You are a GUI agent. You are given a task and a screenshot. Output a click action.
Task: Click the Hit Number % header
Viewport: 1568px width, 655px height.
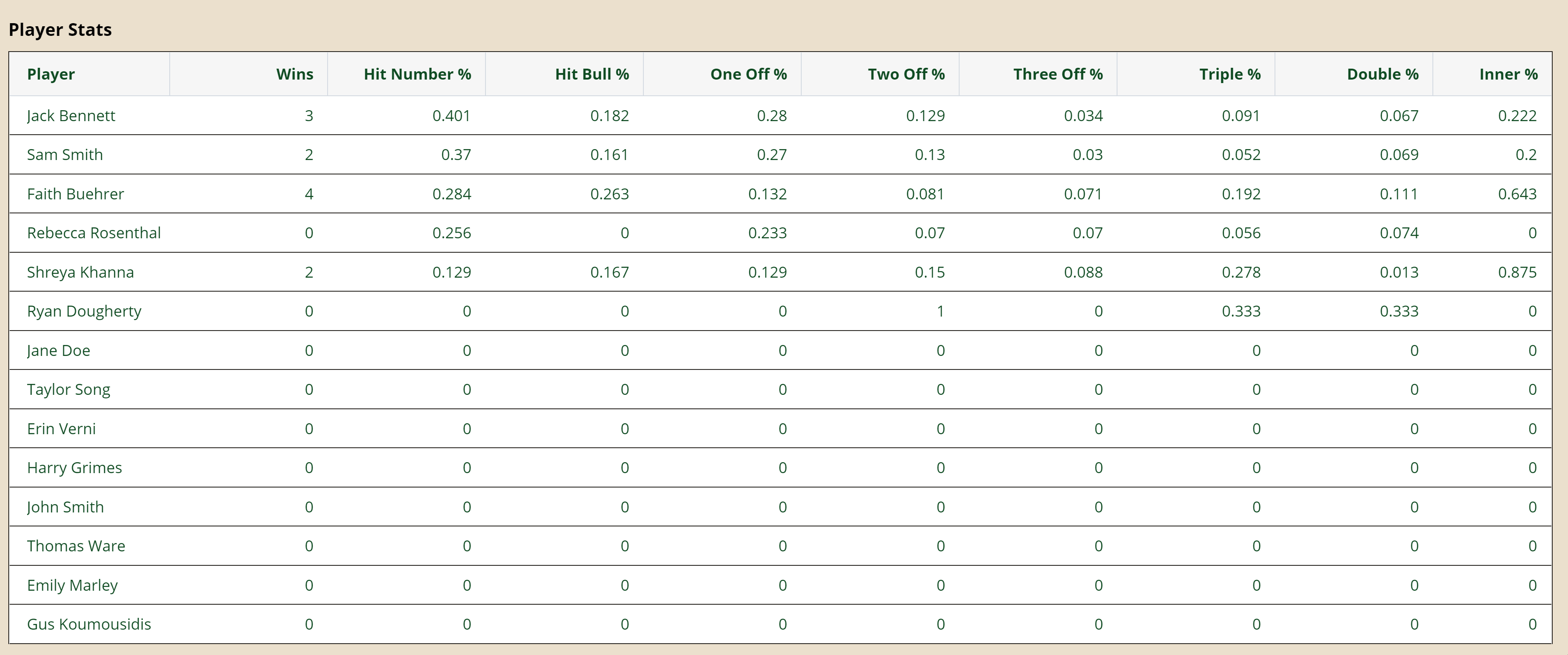pos(417,74)
